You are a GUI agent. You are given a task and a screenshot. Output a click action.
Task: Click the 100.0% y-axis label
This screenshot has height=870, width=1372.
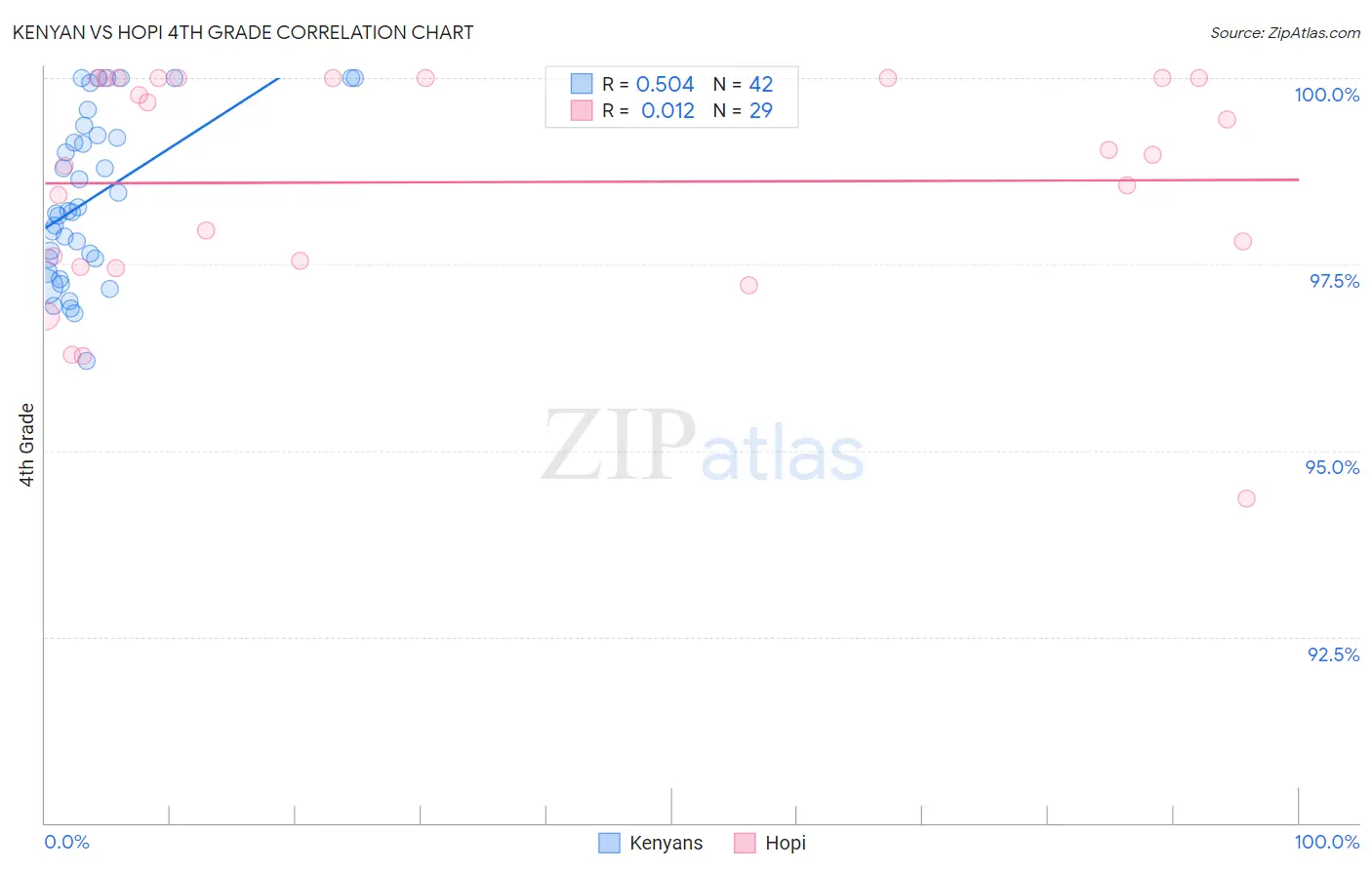point(1326,95)
